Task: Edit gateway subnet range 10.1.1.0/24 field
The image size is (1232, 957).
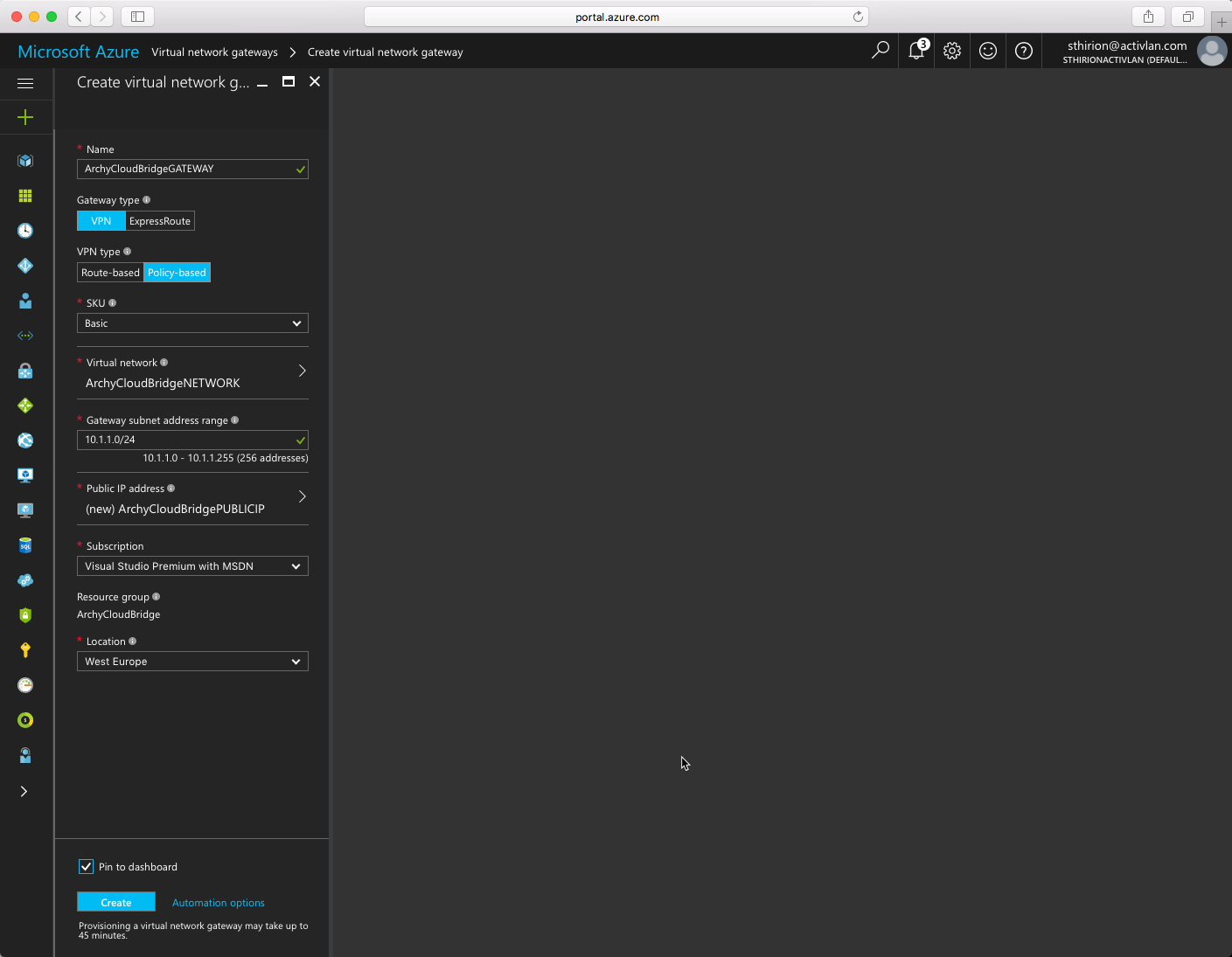Action: point(192,440)
